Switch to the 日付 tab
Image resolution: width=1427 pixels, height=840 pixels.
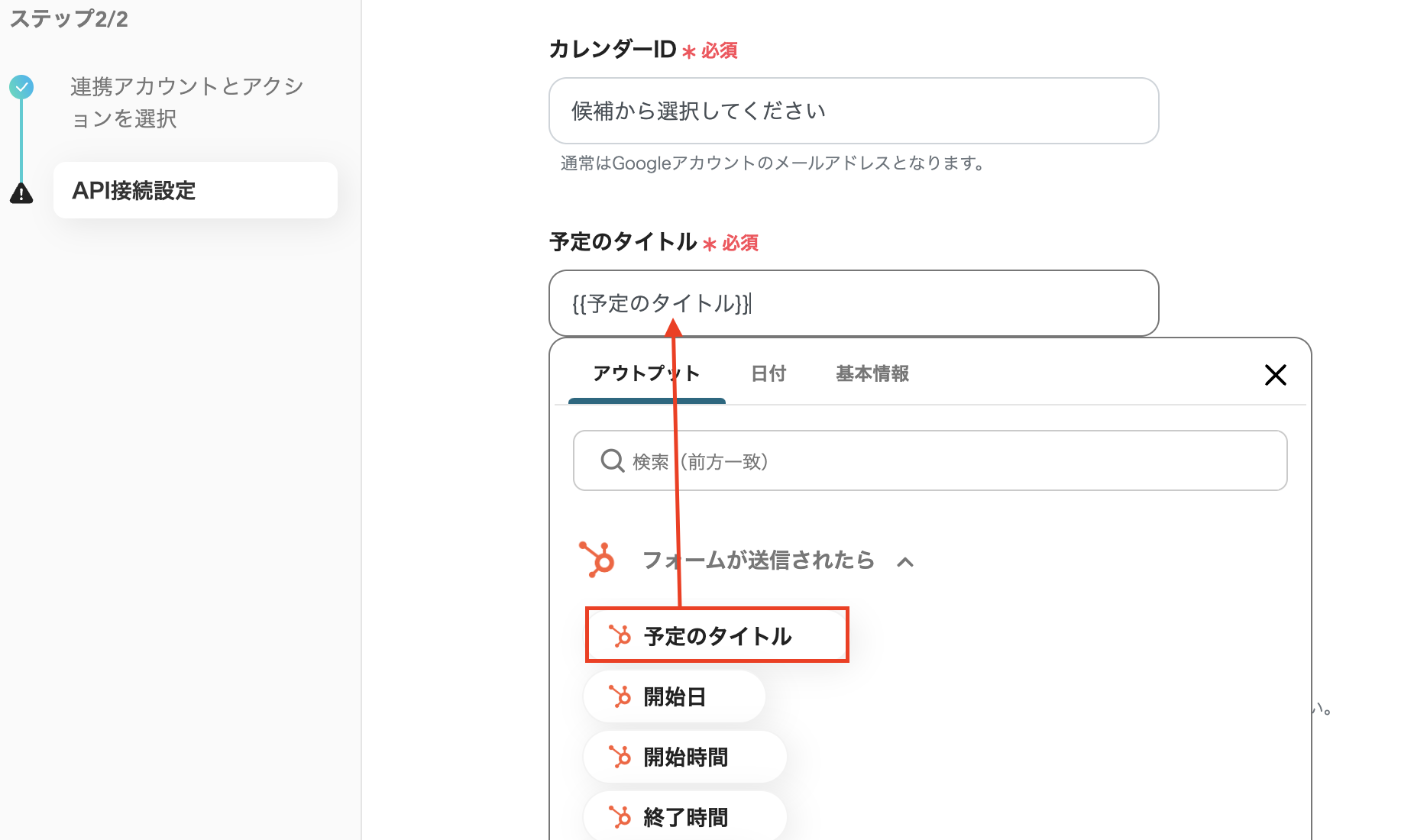(769, 373)
